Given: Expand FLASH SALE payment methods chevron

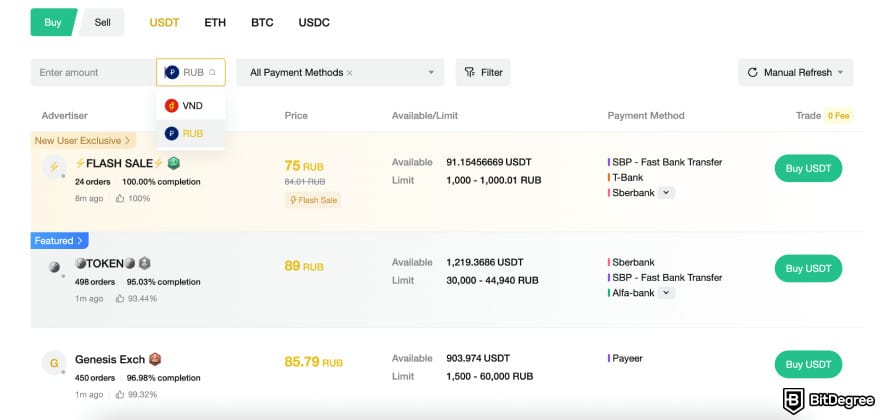Looking at the screenshot, I should click(666, 193).
